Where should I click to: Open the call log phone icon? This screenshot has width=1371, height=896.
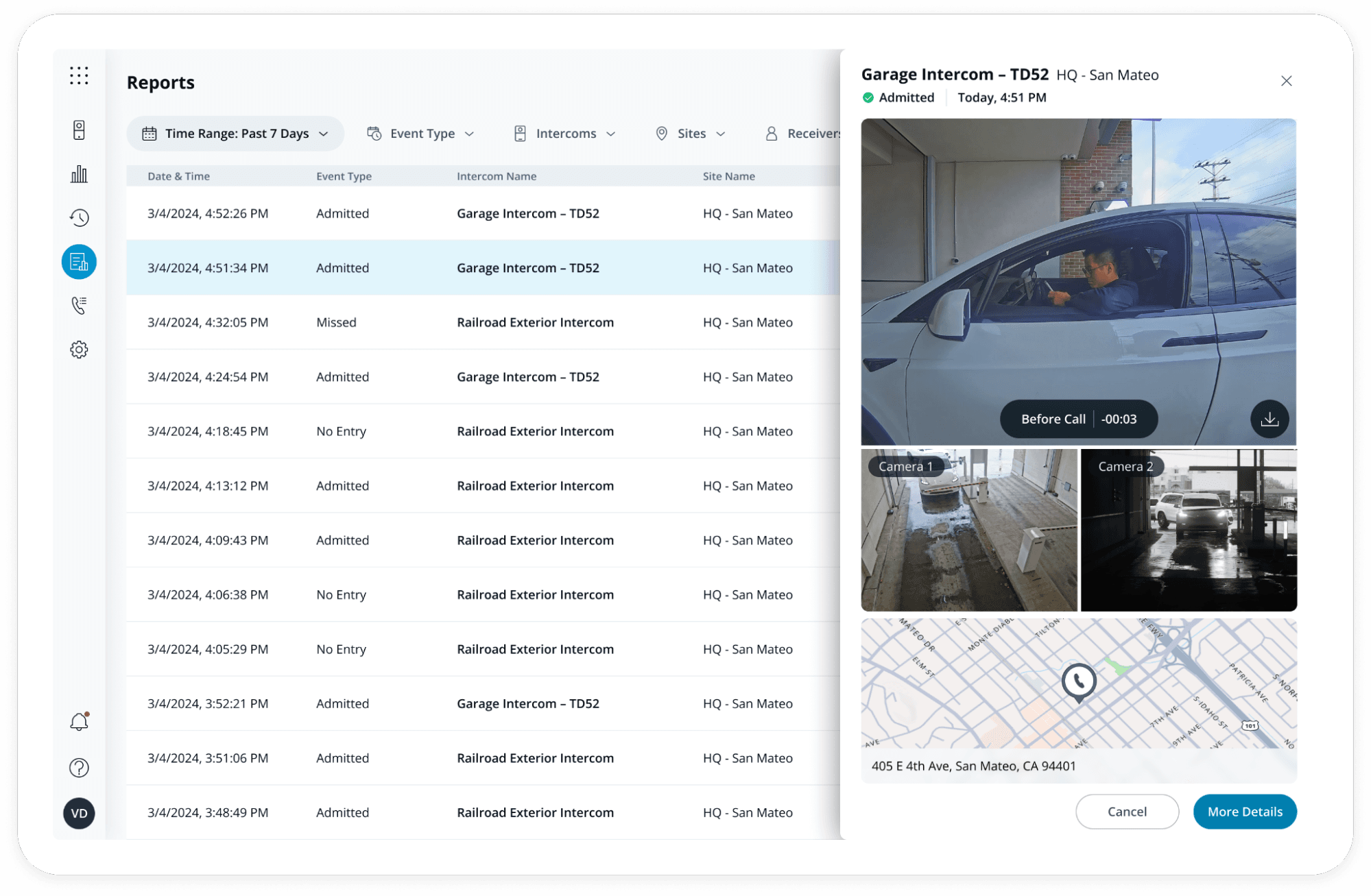79,305
